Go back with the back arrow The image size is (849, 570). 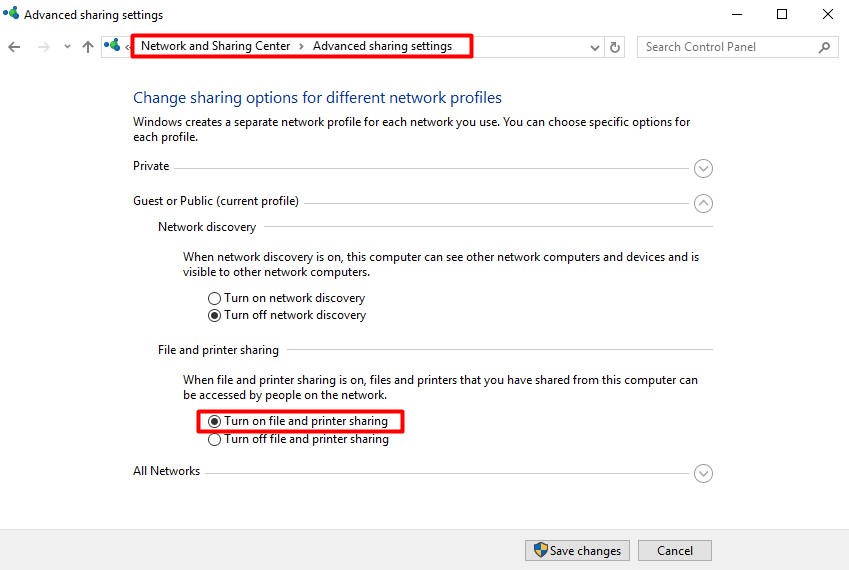15,47
